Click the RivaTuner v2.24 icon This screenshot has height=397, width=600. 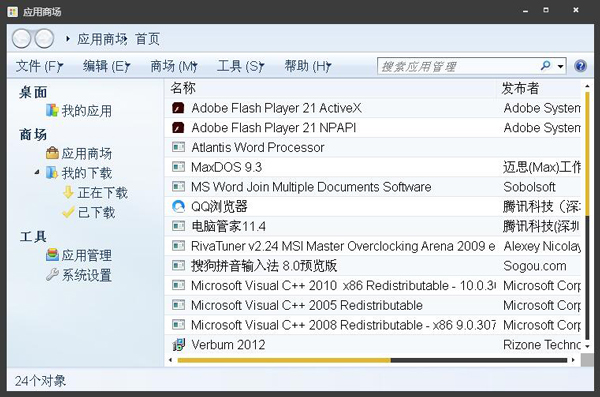tap(178, 245)
